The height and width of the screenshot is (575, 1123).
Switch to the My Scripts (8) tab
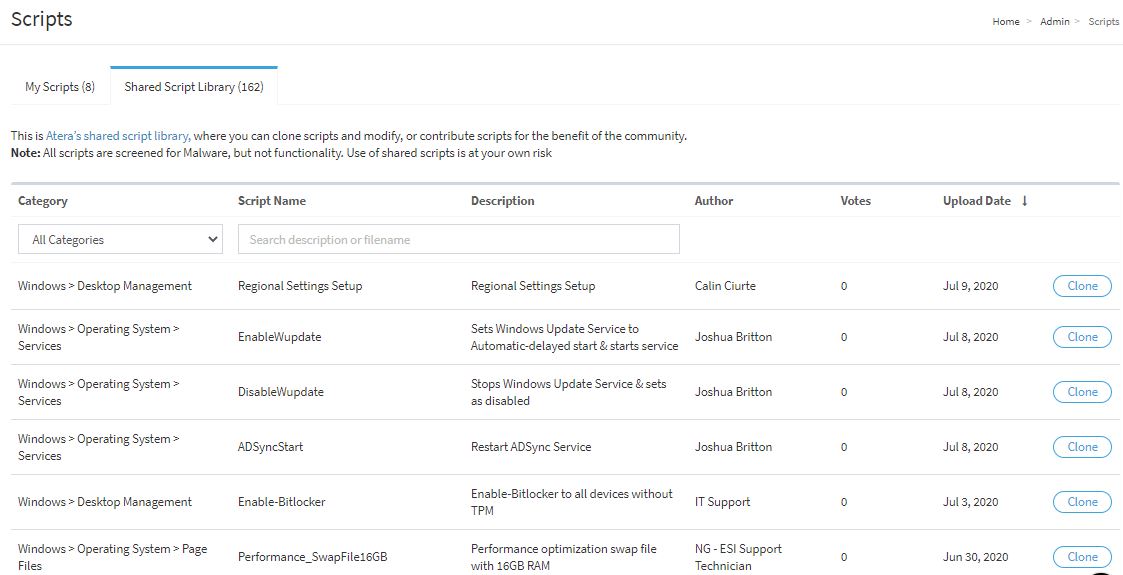[x=60, y=87]
